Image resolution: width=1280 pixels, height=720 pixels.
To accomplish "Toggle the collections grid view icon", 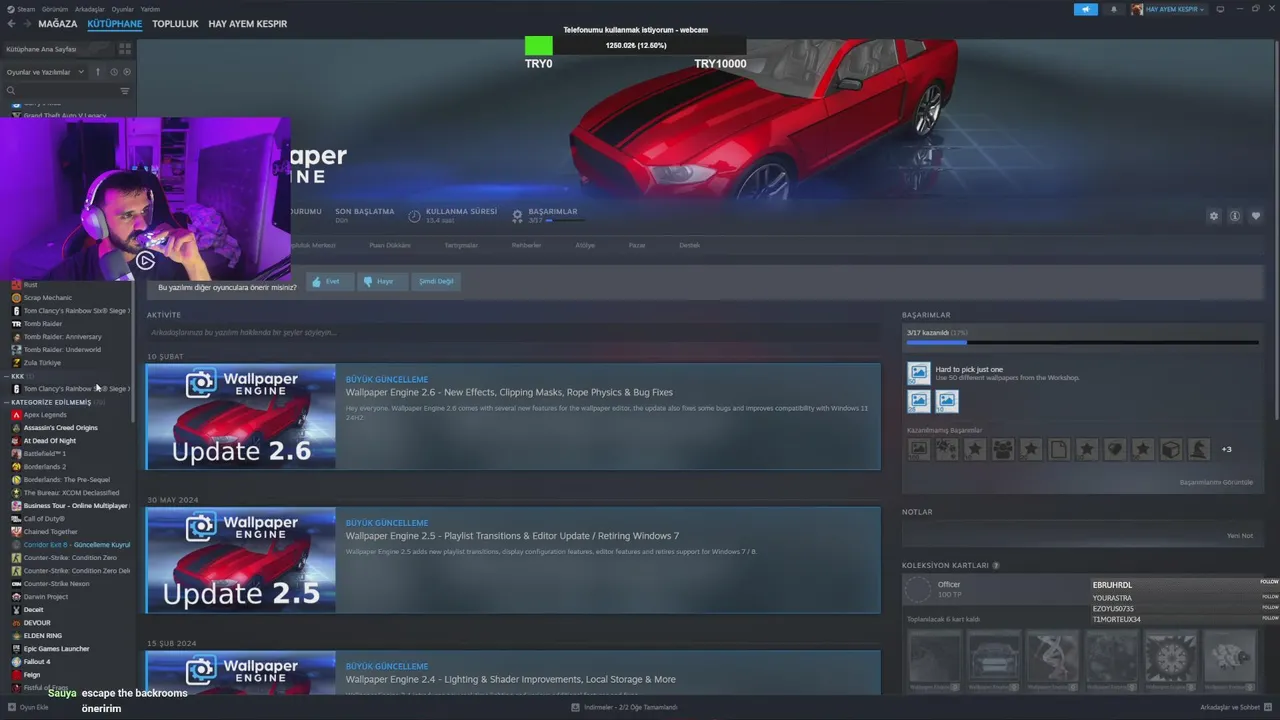I will 125,48.
